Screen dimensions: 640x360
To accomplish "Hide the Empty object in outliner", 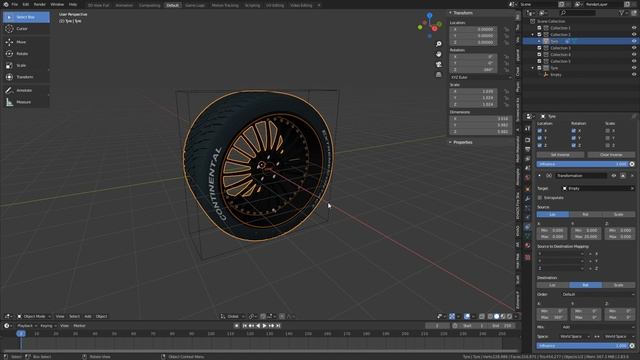I will coord(634,75).
